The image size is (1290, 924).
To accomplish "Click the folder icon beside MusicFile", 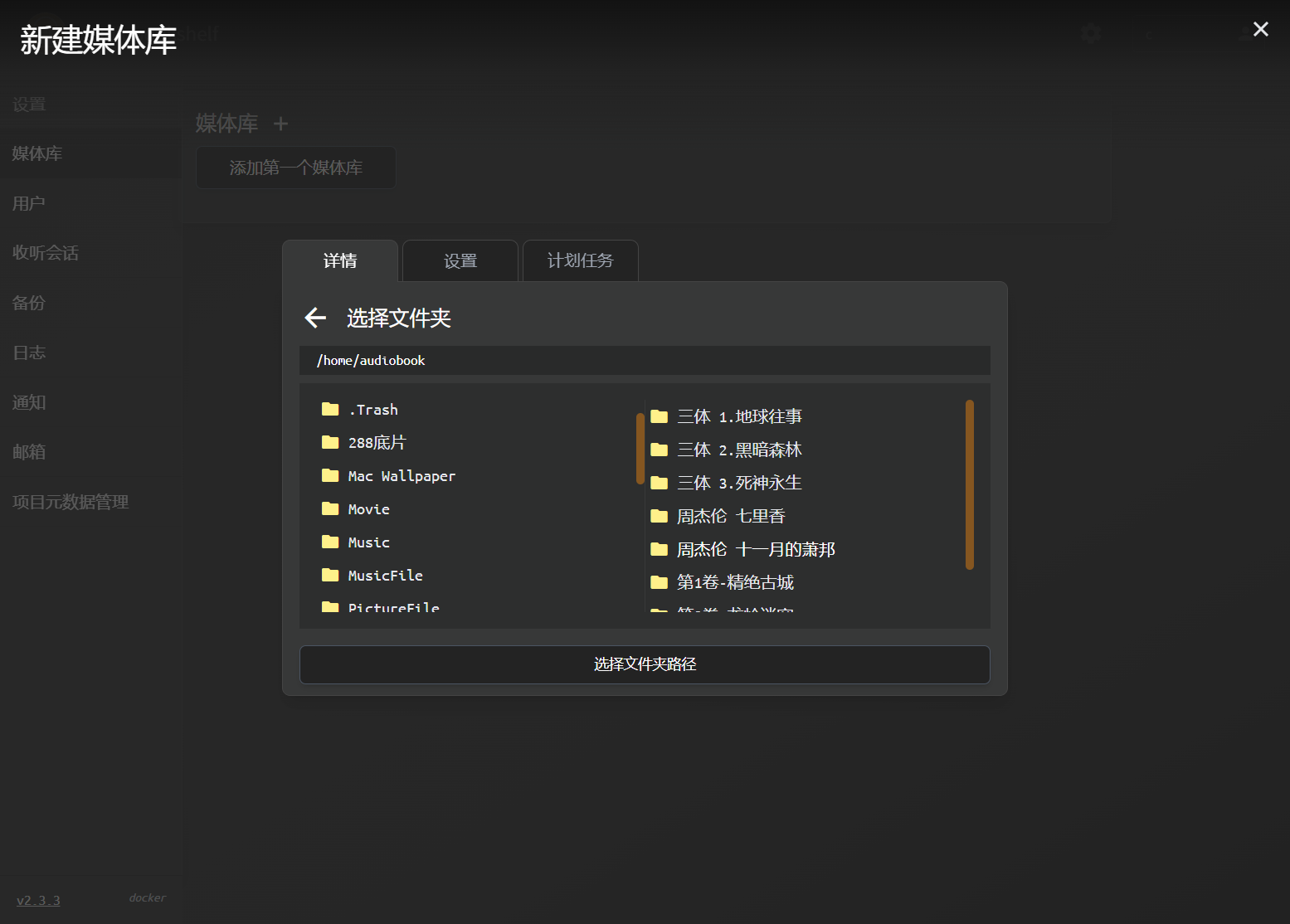I will (x=330, y=575).
